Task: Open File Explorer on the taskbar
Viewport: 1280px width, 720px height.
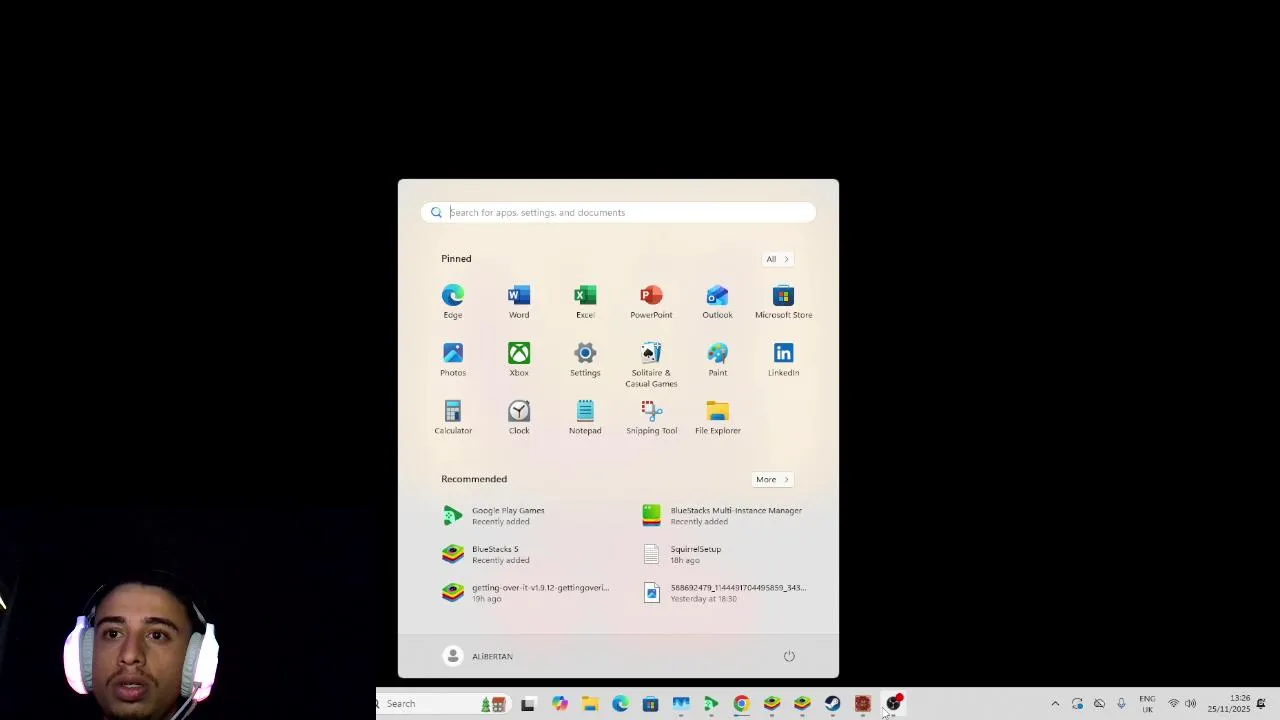Action: 590,704
